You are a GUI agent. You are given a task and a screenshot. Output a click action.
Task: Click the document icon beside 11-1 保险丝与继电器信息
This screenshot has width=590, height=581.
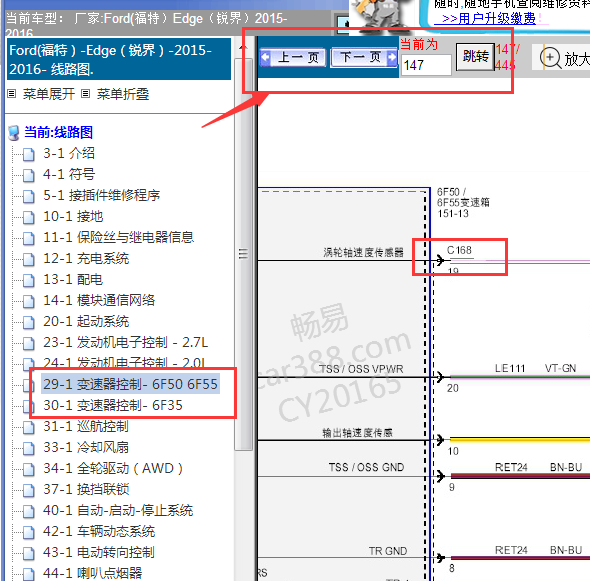(29, 238)
